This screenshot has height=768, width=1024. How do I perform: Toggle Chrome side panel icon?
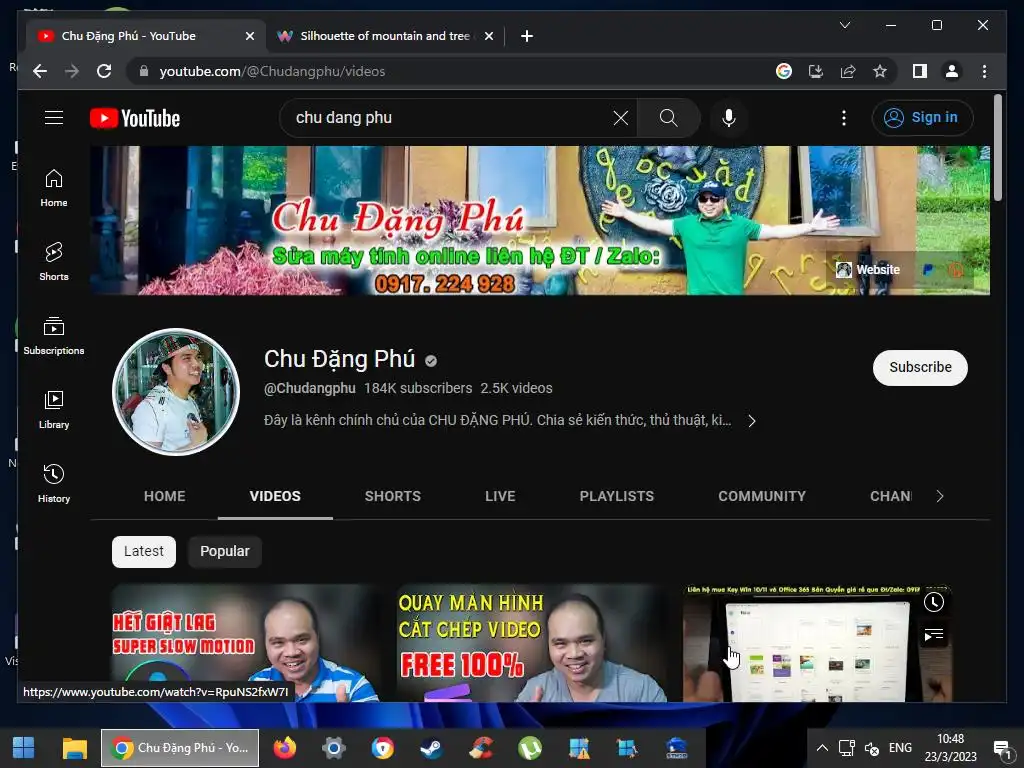click(920, 71)
